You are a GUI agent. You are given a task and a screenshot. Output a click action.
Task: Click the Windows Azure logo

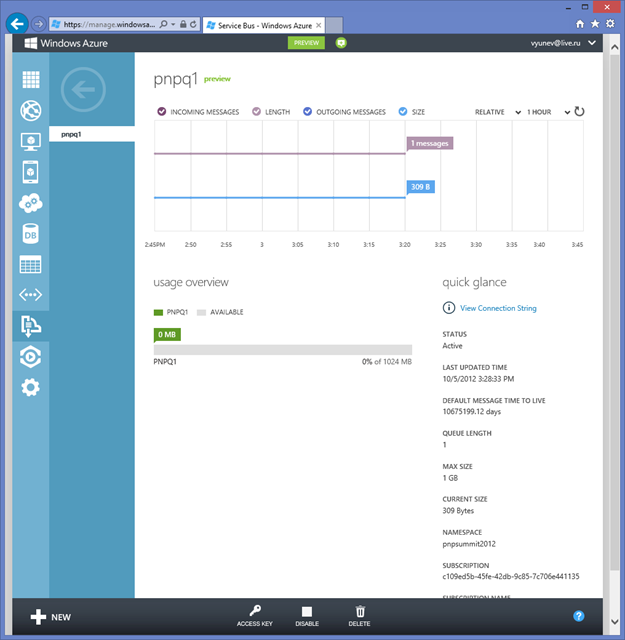click(66, 43)
